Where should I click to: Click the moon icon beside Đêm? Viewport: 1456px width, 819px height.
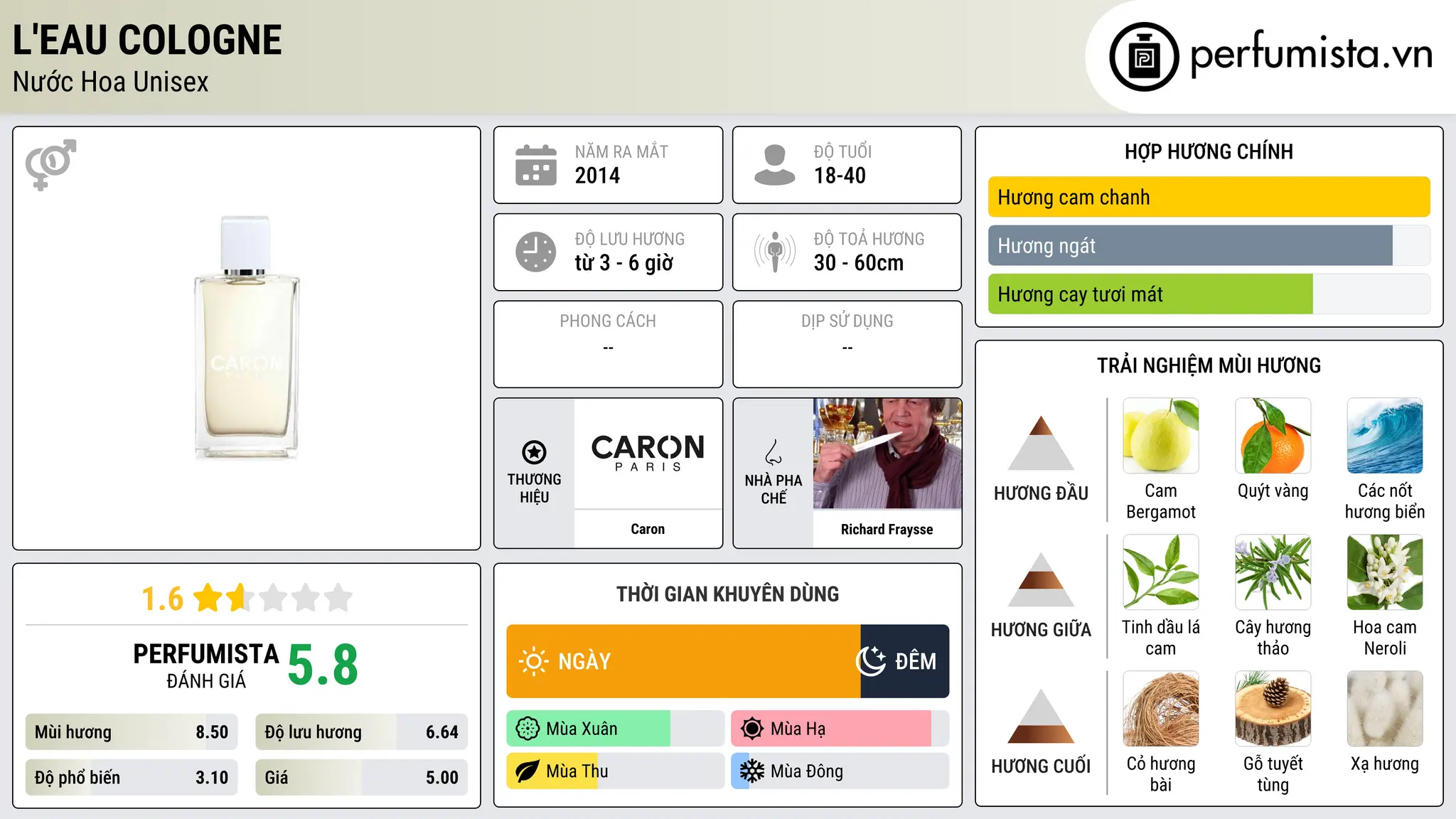(871, 661)
